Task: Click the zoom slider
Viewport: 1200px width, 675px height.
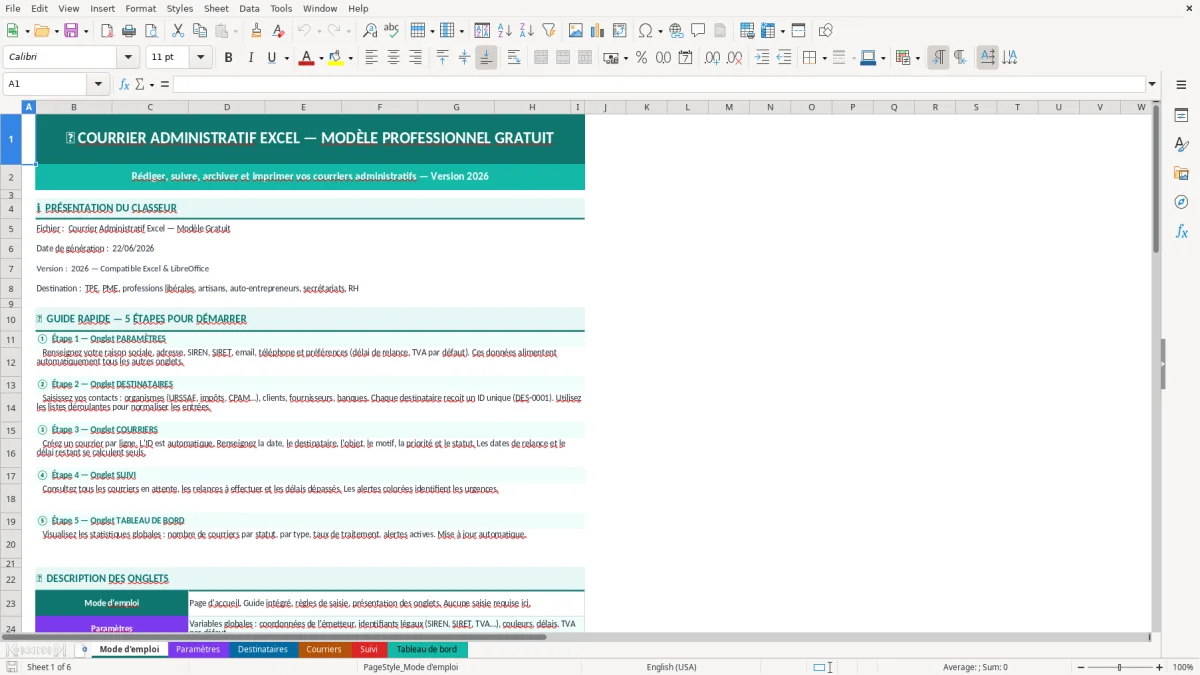Action: click(x=1119, y=667)
